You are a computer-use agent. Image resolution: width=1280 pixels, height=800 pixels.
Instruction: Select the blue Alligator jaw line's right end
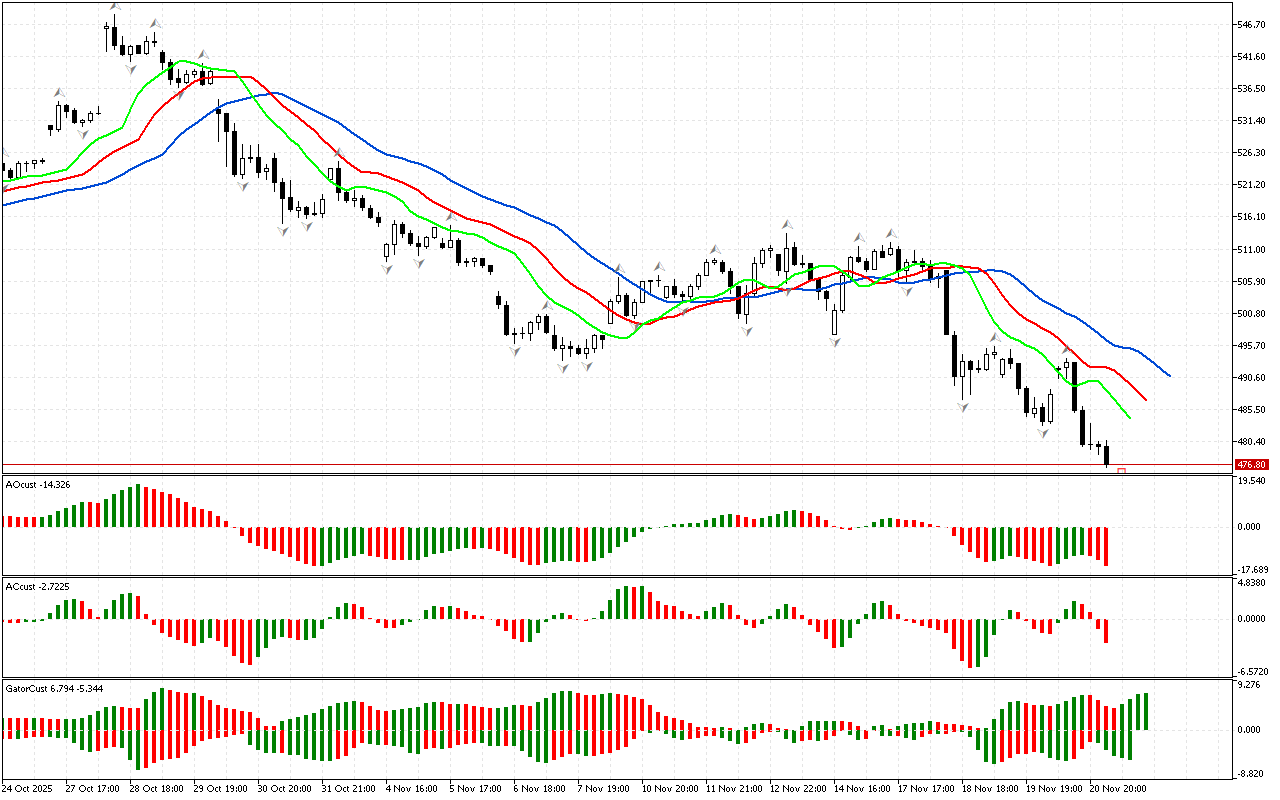pyautogui.click(x=1168, y=375)
